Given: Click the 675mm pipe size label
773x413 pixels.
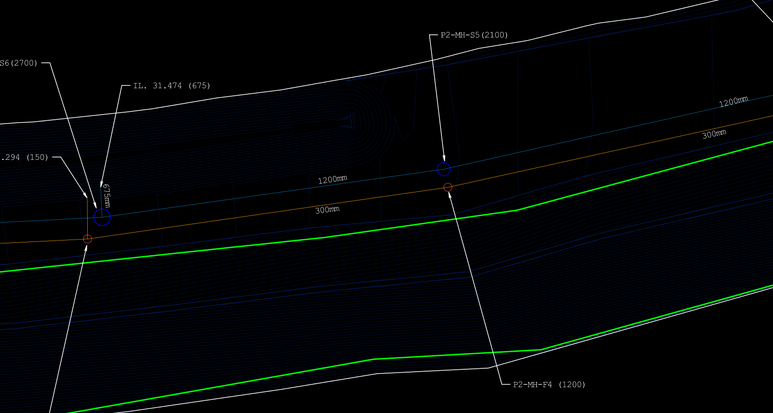Looking at the screenshot, I should coord(106,196).
